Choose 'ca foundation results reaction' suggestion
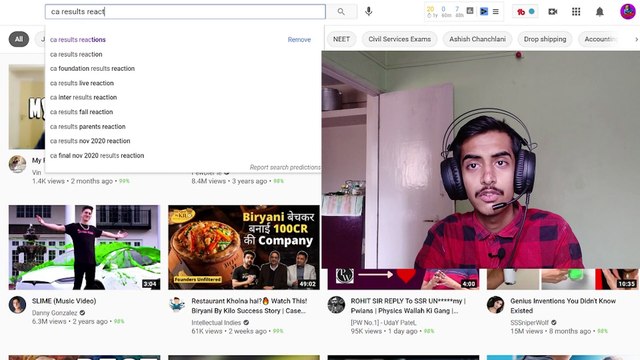Viewport: 640px width, 360px height. coord(92,69)
